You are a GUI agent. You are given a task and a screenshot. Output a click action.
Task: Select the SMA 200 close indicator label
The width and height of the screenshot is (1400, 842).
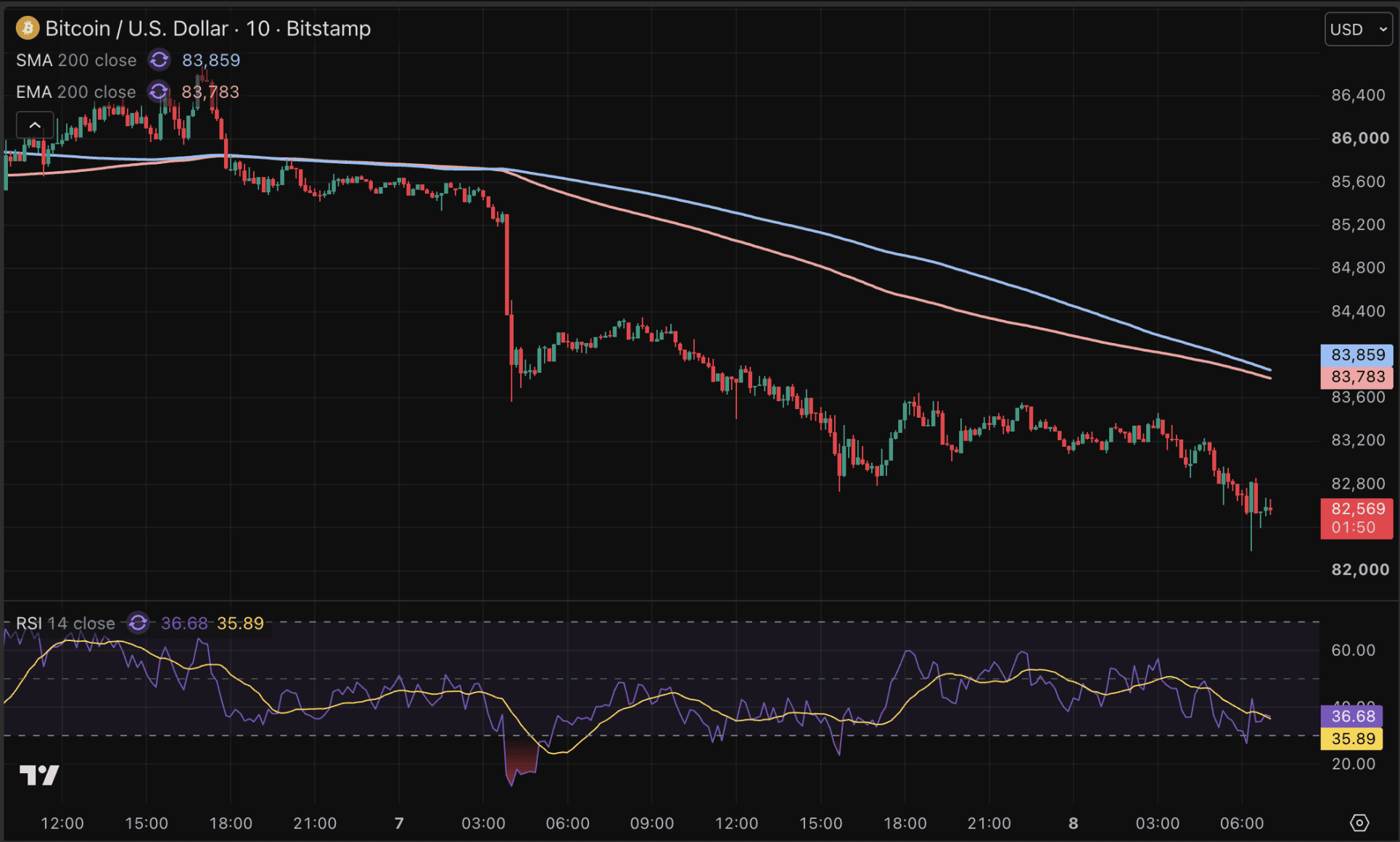[76, 60]
